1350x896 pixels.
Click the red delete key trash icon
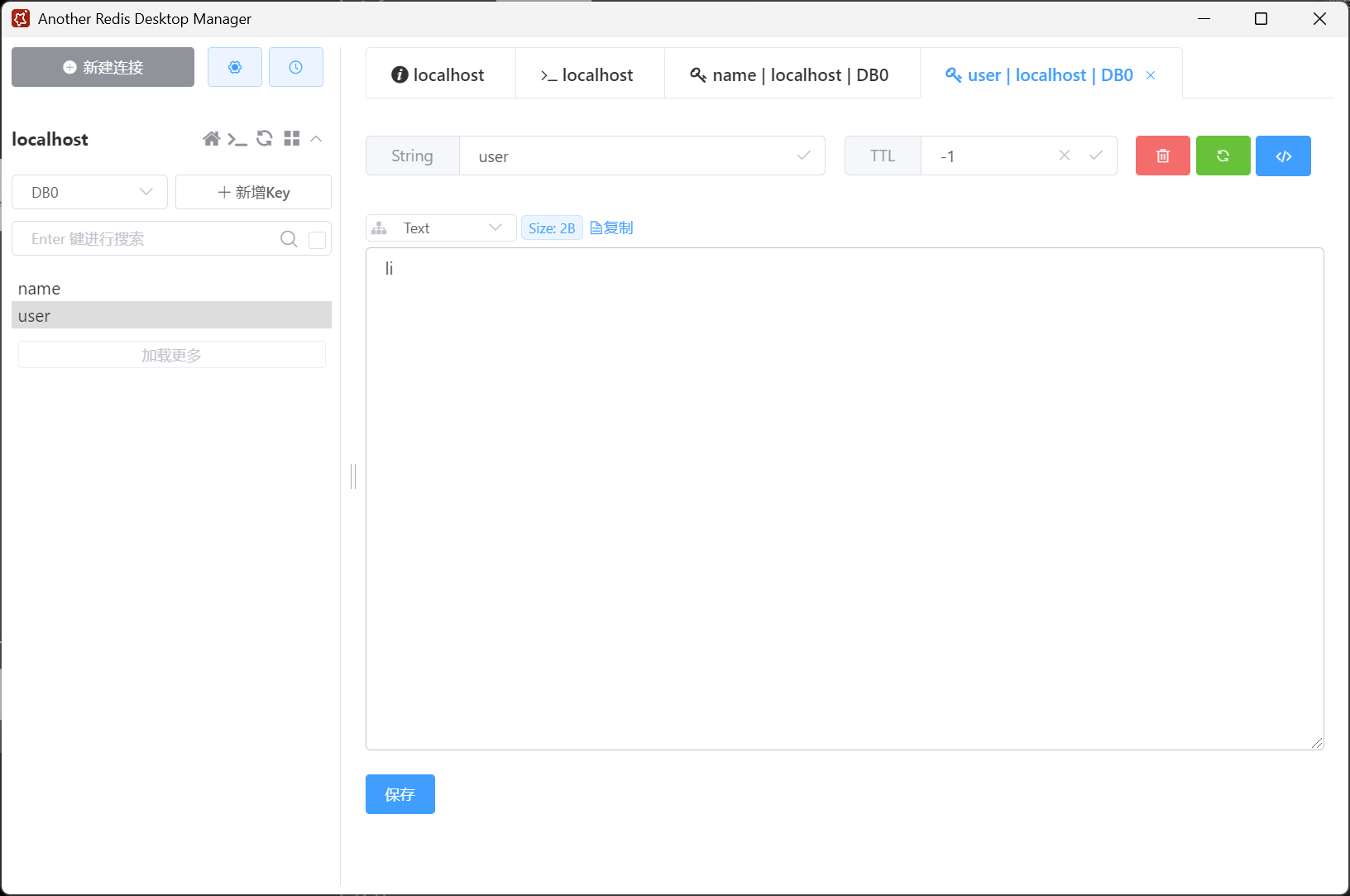point(1162,156)
